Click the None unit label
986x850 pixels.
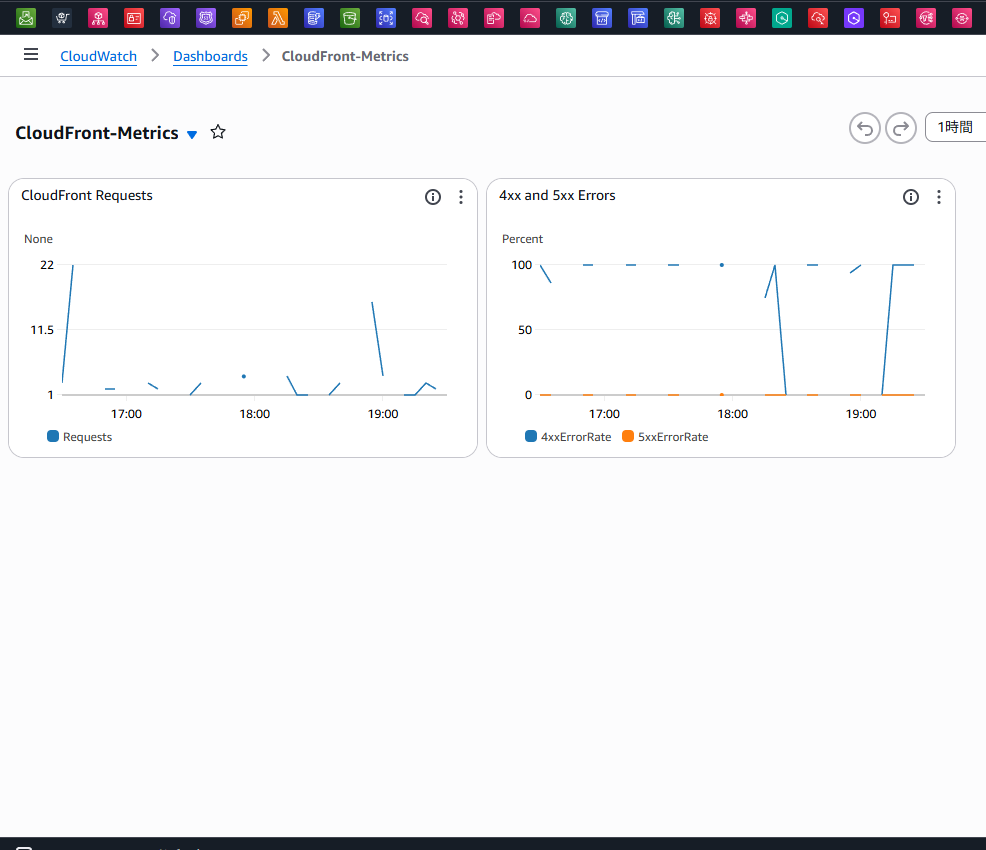[x=38, y=239]
